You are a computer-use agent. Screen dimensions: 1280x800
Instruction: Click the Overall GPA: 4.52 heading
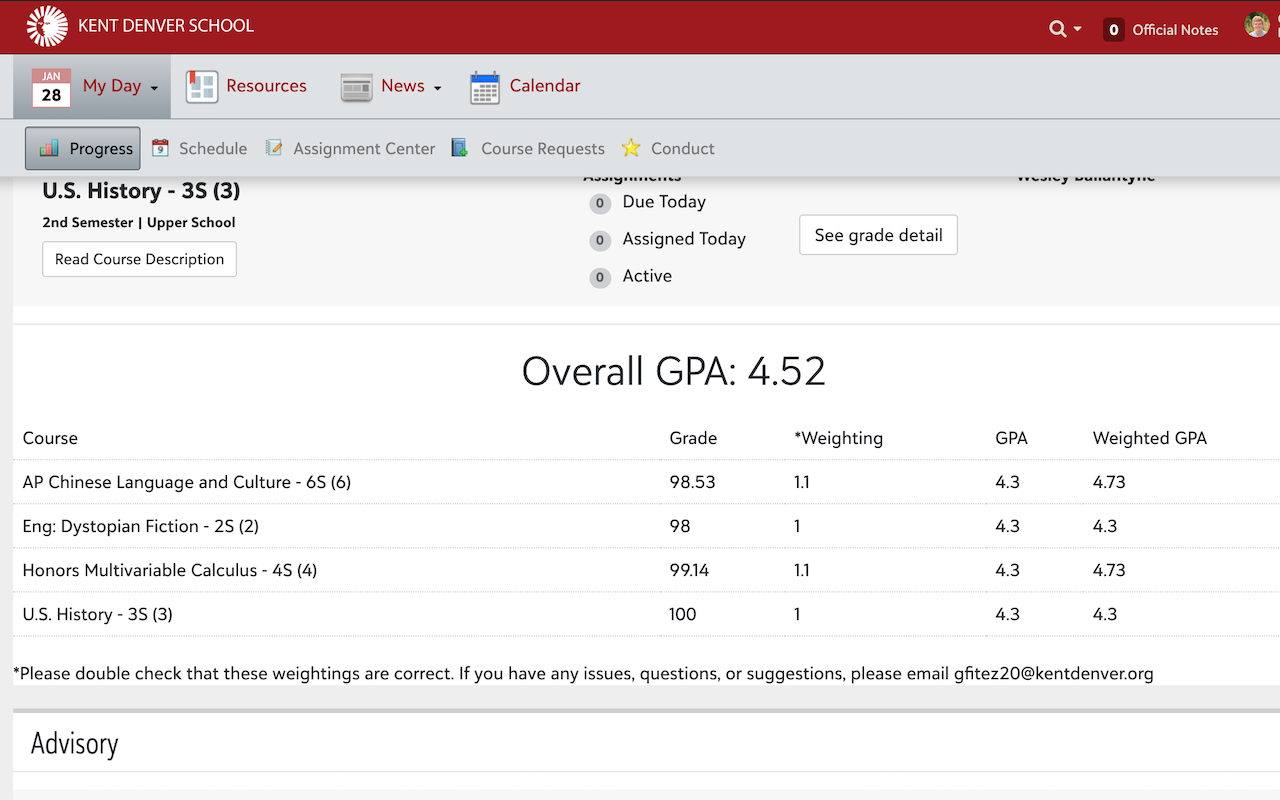click(x=674, y=371)
